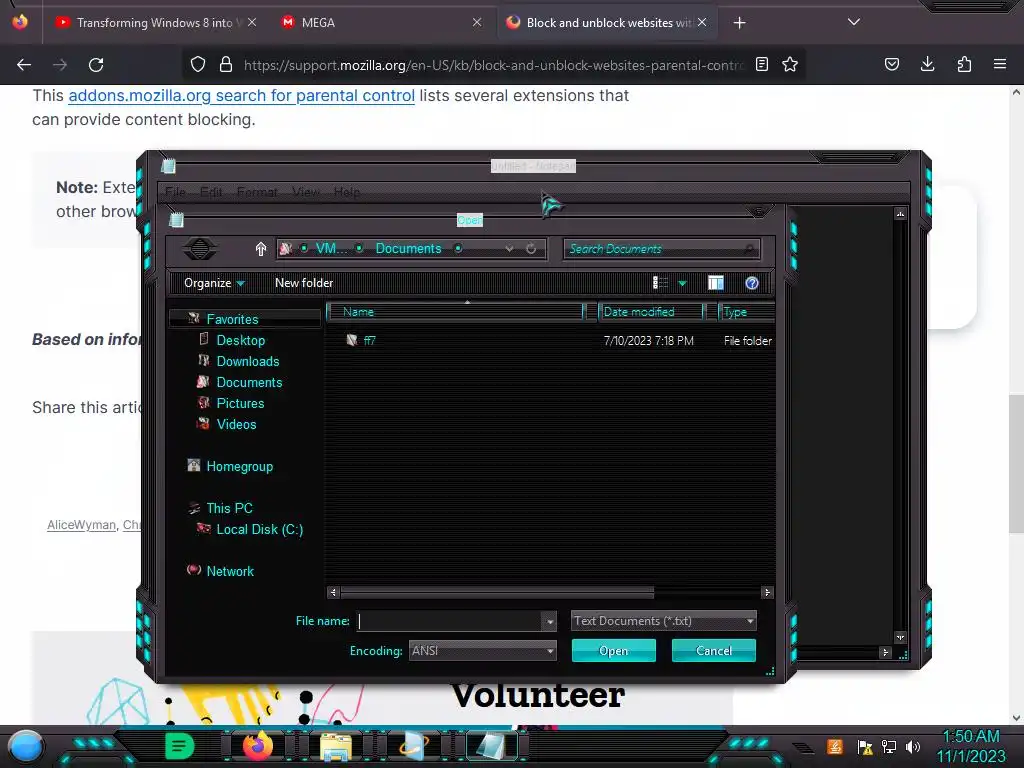Image resolution: width=1024 pixels, height=768 pixels.
Task: Click the browser forward arrow
Action: pos(60,65)
